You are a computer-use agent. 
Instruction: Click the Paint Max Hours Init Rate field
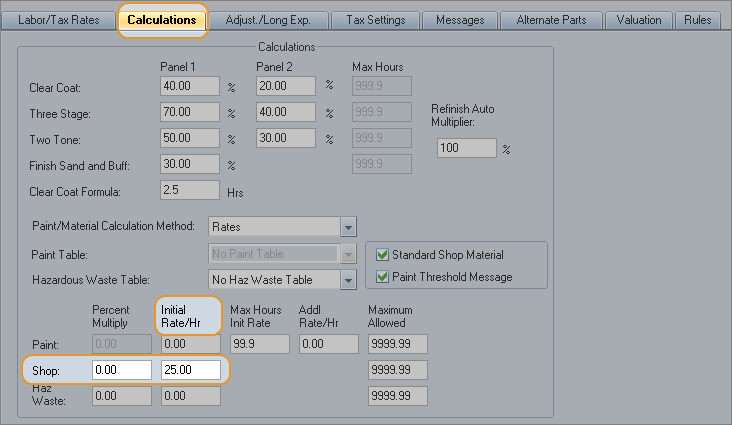pos(259,344)
